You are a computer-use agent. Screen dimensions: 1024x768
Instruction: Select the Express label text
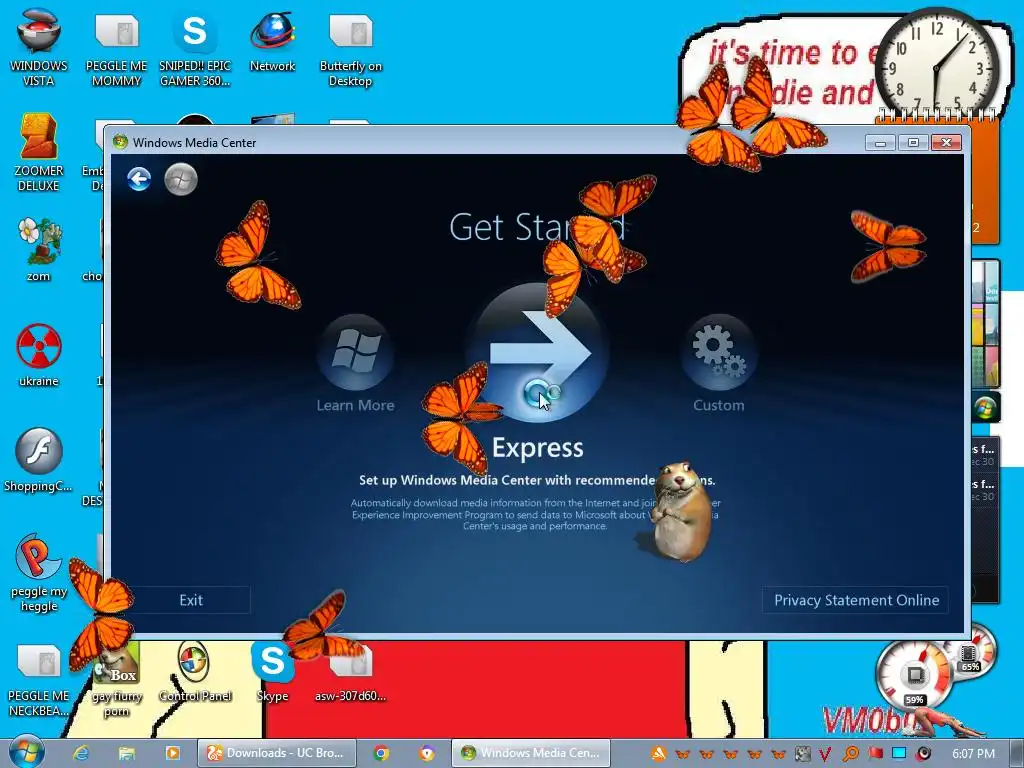pyautogui.click(x=537, y=448)
